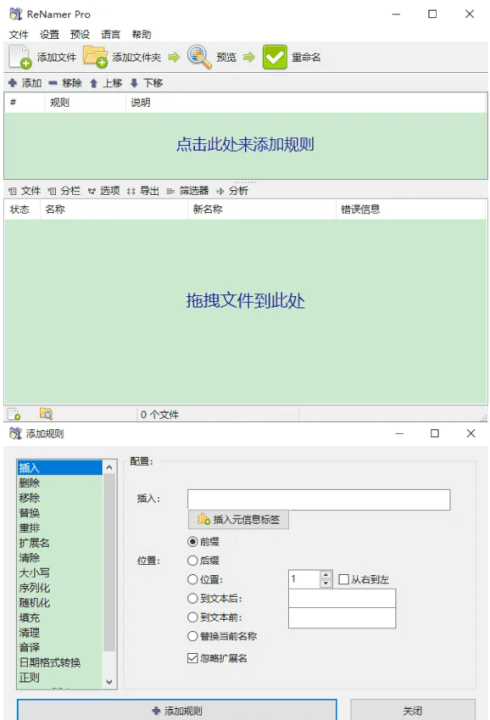Click the 插入 text input field

click(x=319, y=500)
